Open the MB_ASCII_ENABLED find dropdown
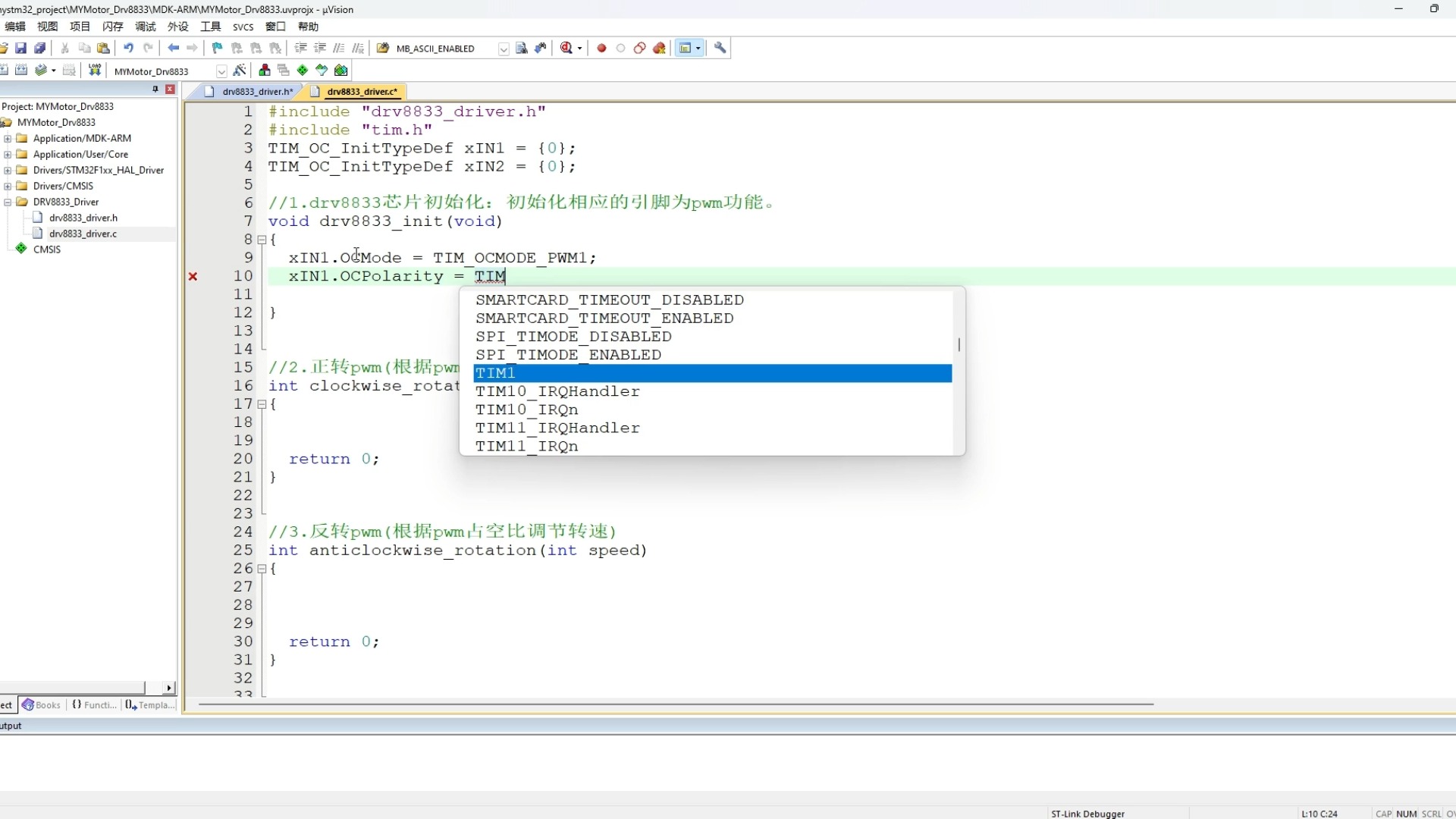This screenshot has width=1456, height=819. (503, 49)
